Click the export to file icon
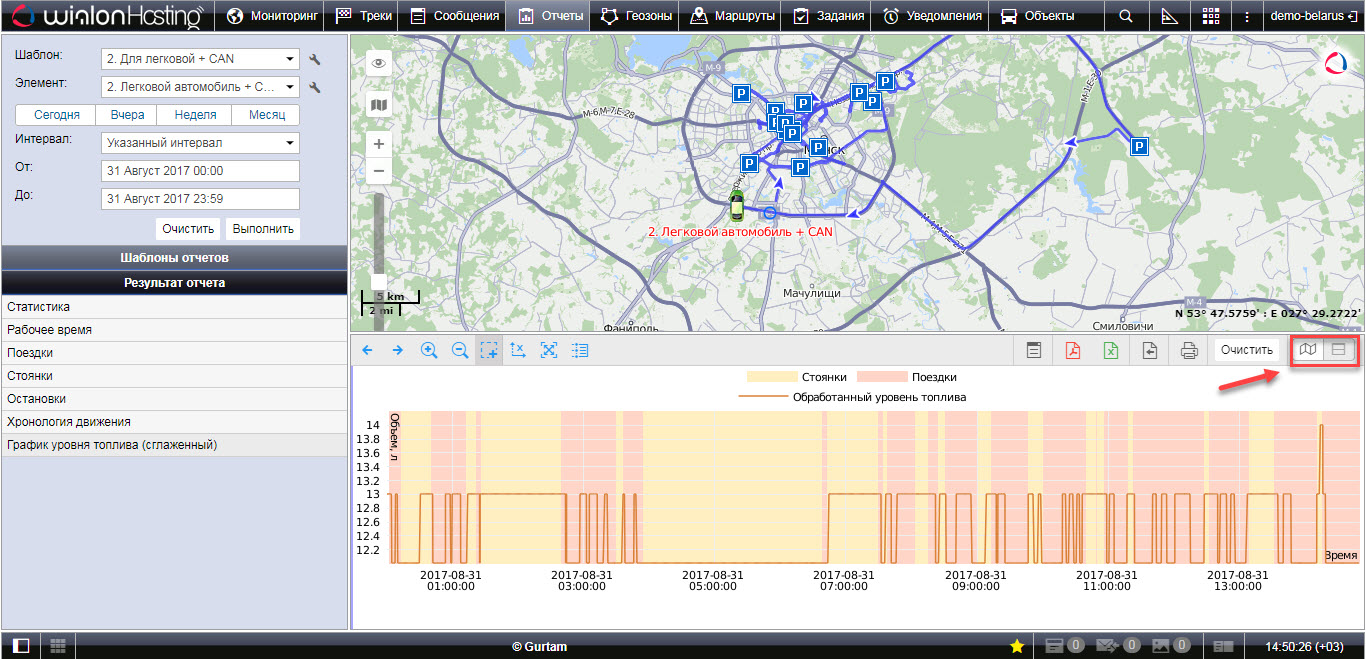Viewport: 1366px width, 659px height. [x=1150, y=350]
